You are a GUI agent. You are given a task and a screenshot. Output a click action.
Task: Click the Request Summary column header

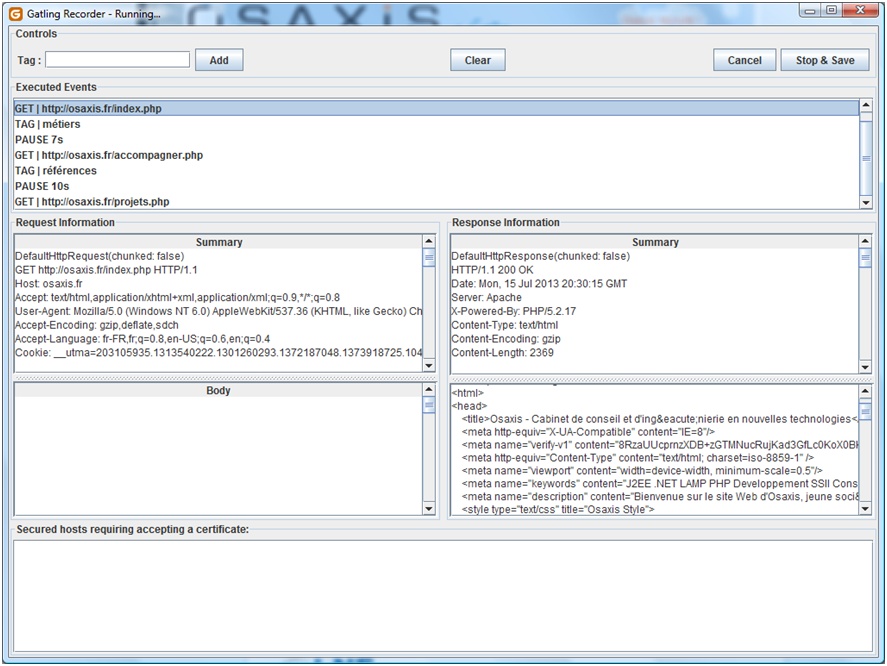click(x=218, y=242)
